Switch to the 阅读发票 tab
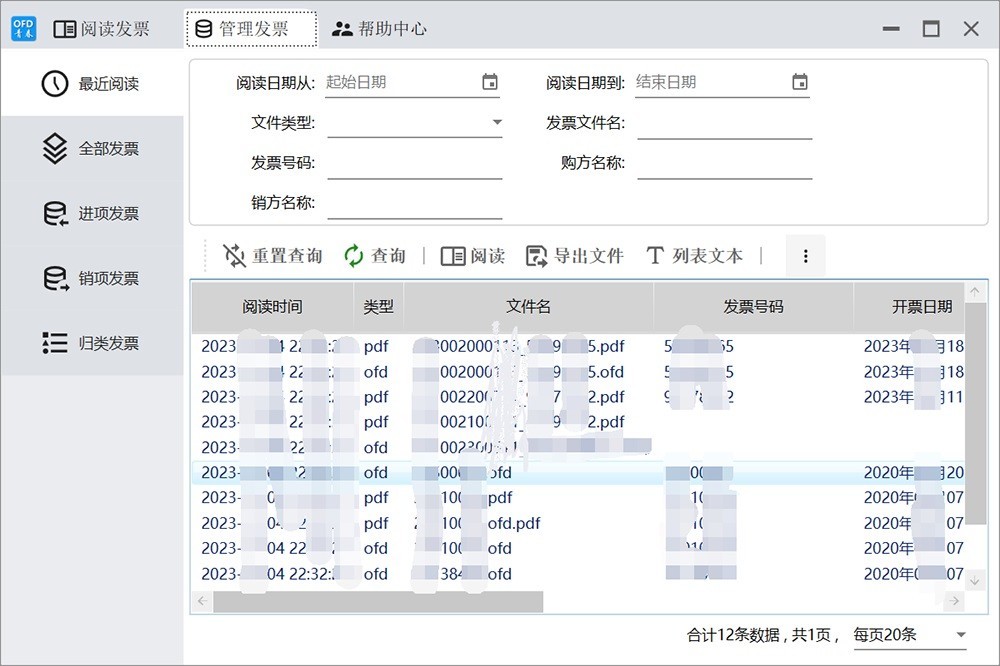The height and width of the screenshot is (666, 1000). click(x=101, y=29)
